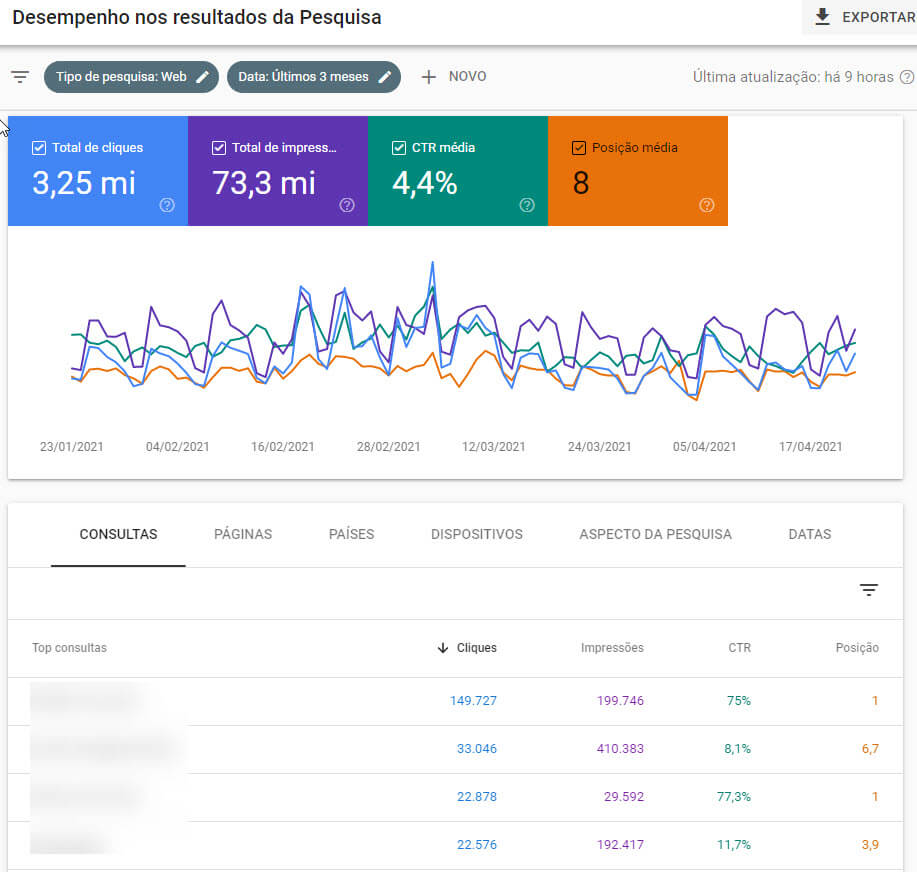The width and height of the screenshot is (917, 872).
Task: Open the Tipo de pesquisa: Web filter chip
Action: 120,76
